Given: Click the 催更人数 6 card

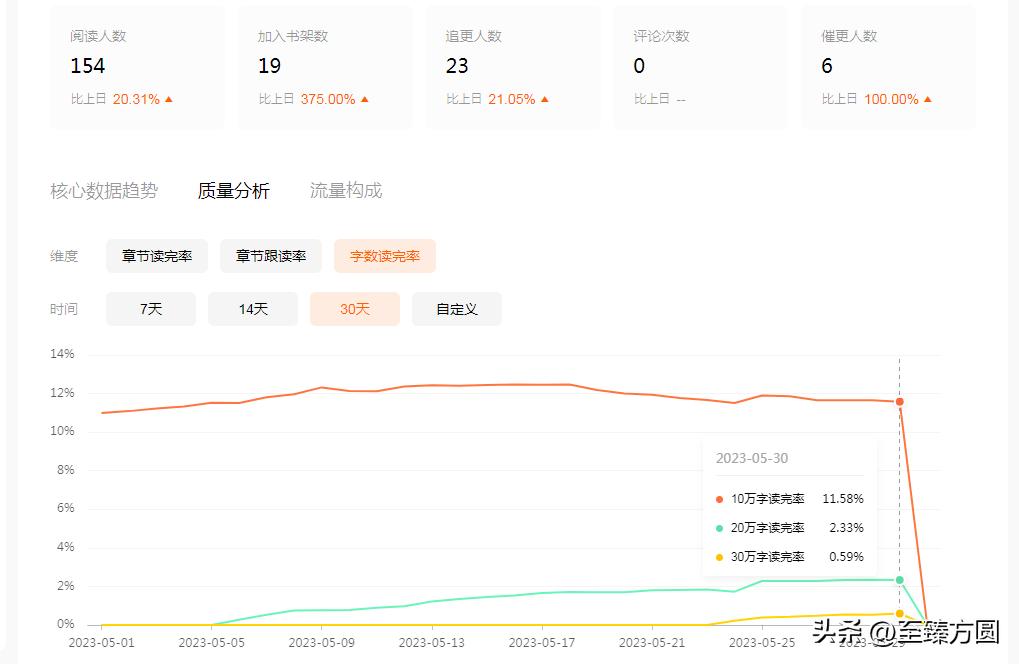Looking at the screenshot, I should click(x=888, y=67).
